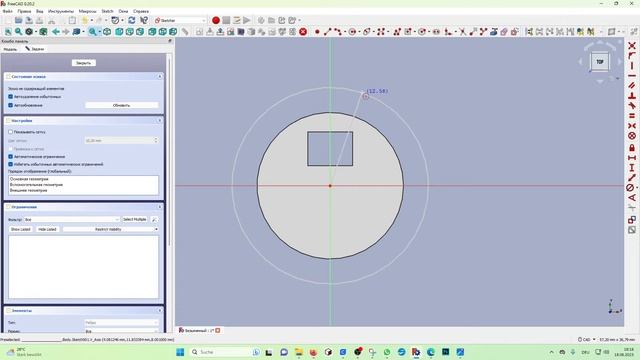640x360 pixels.
Task: Open the Файл menu
Action: point(7,11)
